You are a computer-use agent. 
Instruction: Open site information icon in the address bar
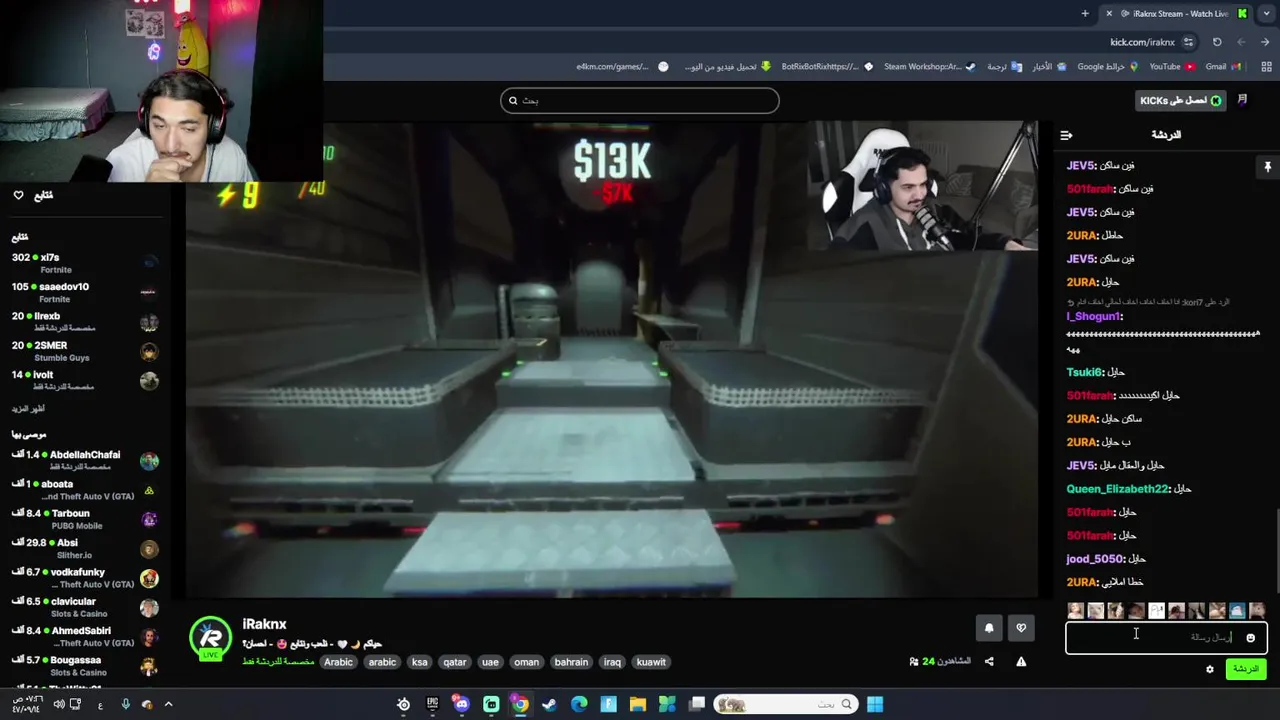[x=1188, y=42]
